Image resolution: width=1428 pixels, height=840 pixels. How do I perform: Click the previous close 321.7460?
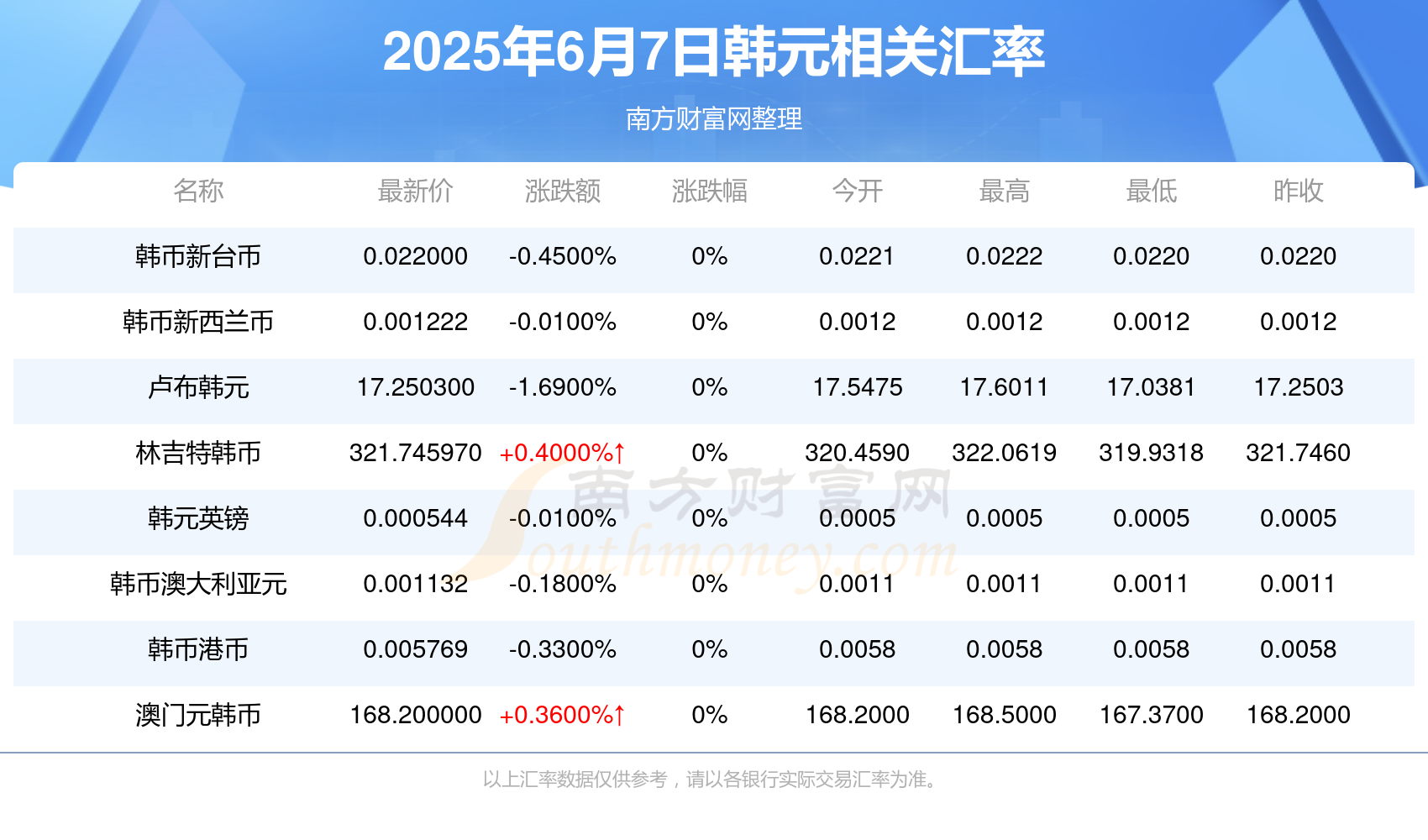[1298, 453]
